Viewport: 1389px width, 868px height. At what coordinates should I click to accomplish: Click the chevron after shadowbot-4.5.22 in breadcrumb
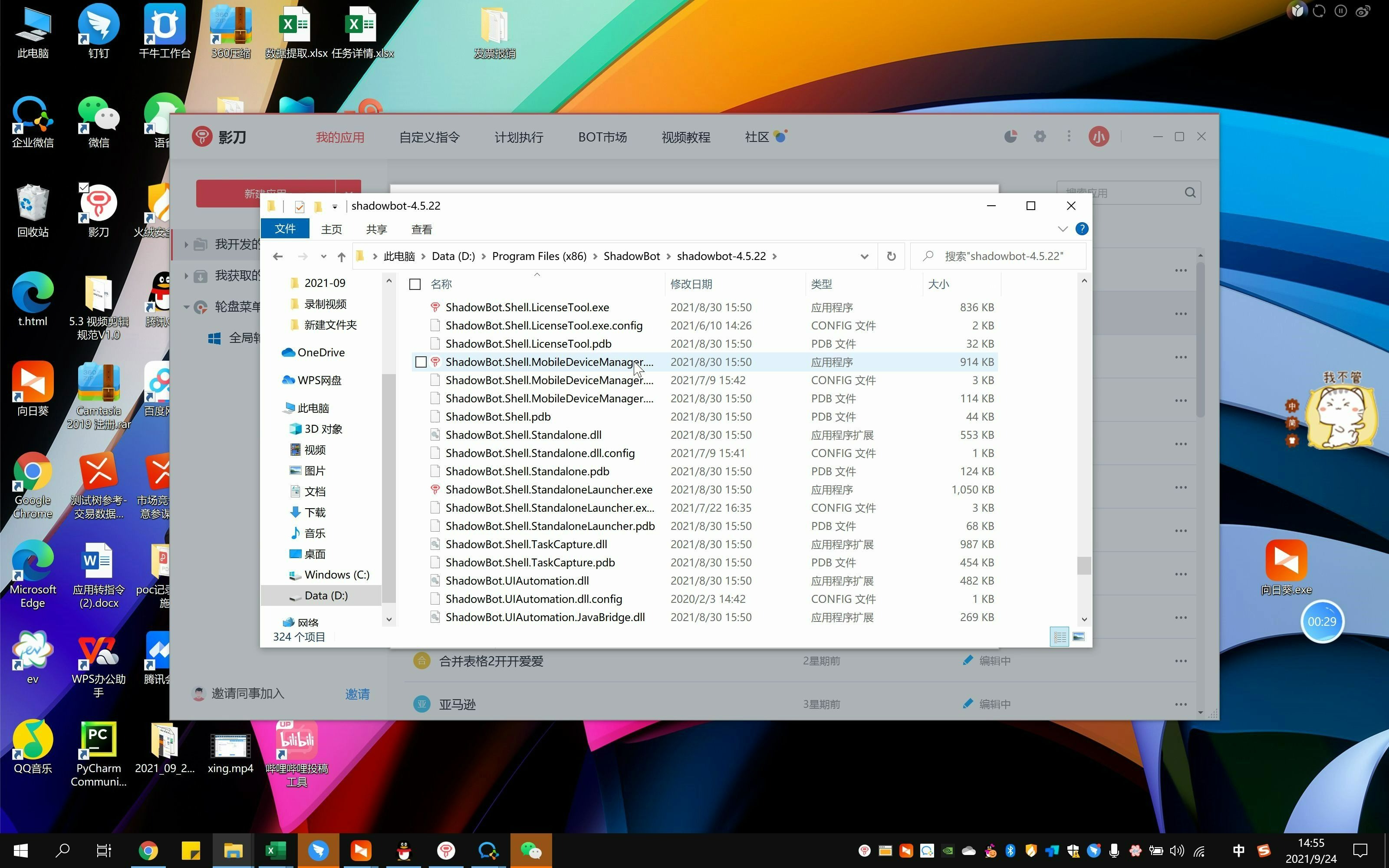[x=775, y=256]
